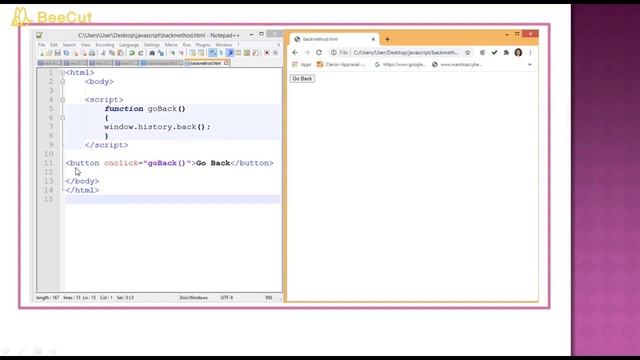640x360 pixels.
Task: Click the Zoom In toolbar icon in Notepad++
Action: pos(173,53)
